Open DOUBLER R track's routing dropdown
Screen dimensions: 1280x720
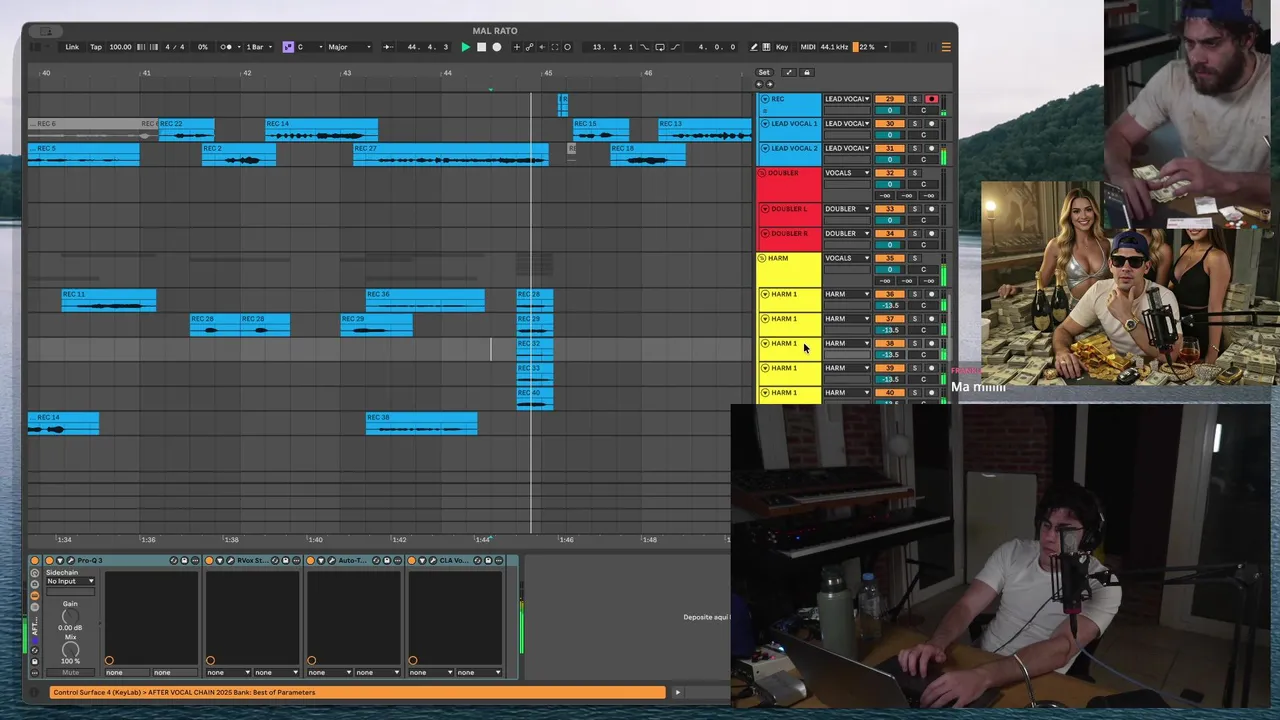pos(847,233)
